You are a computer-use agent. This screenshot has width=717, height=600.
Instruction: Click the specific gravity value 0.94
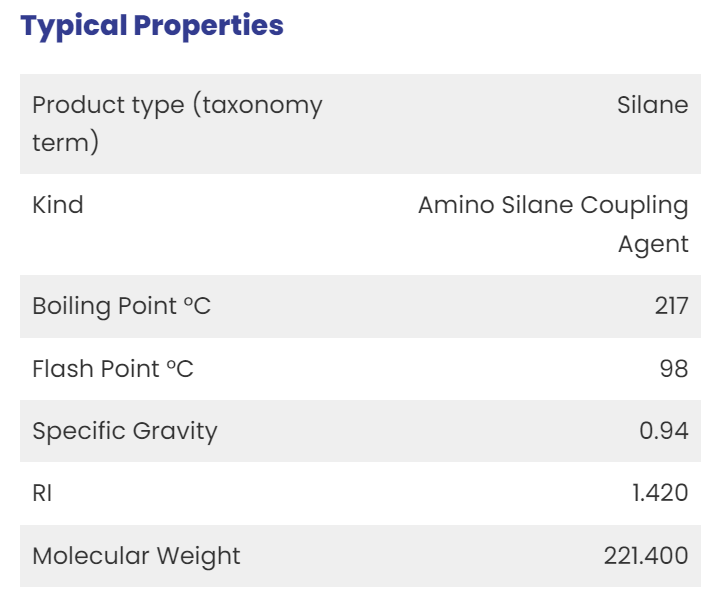(x=663, y=431)
